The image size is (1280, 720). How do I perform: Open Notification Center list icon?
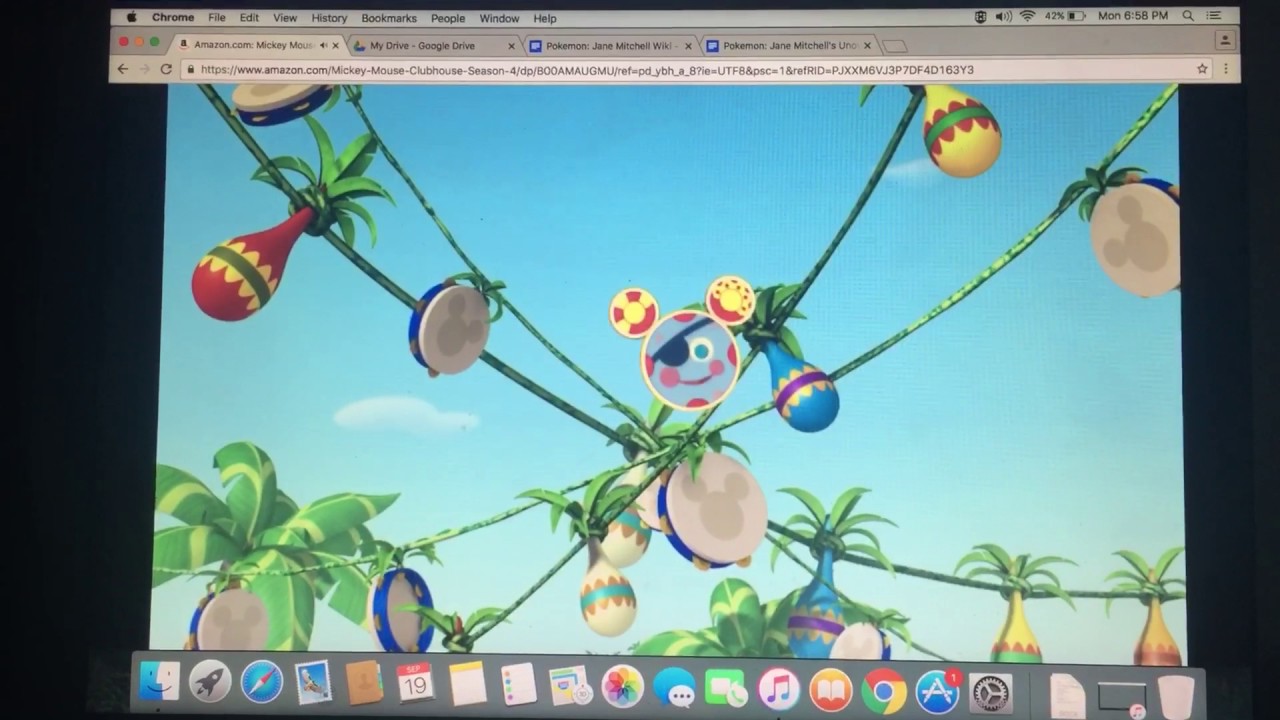click(1214, 17)
